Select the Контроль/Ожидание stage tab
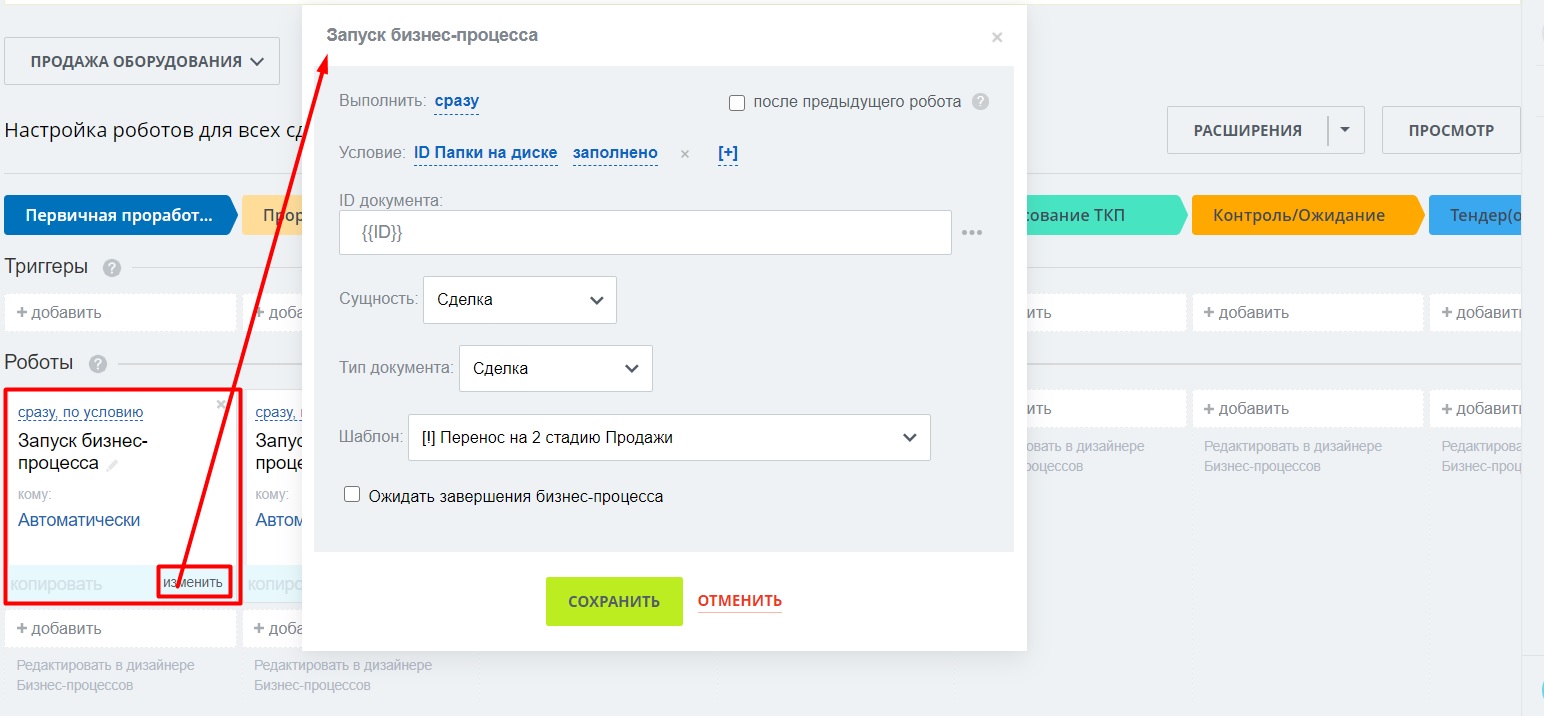Viewport: 1544px width, 716px height. click(1299, 215)
